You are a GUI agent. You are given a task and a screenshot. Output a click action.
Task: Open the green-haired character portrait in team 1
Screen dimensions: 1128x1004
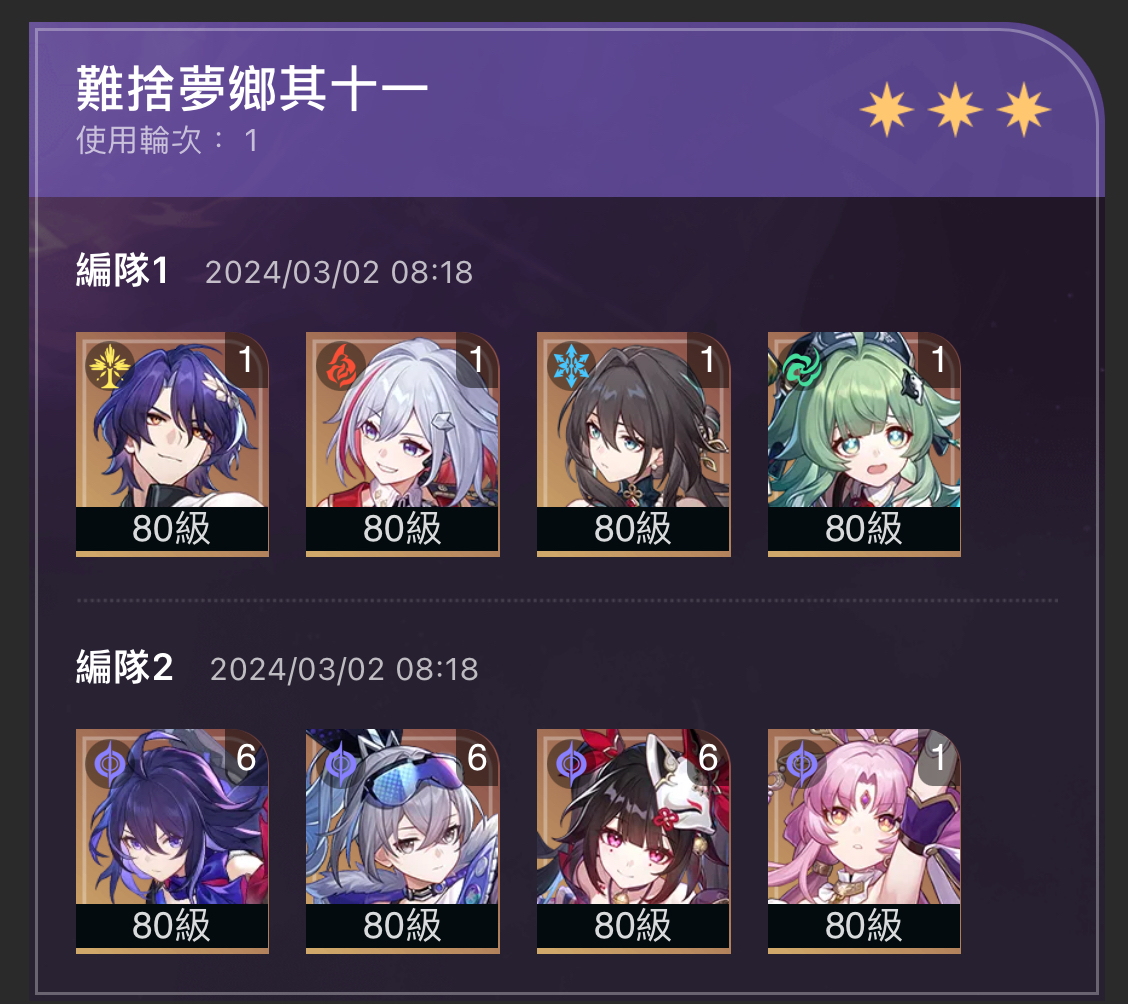tap(864, 444)
